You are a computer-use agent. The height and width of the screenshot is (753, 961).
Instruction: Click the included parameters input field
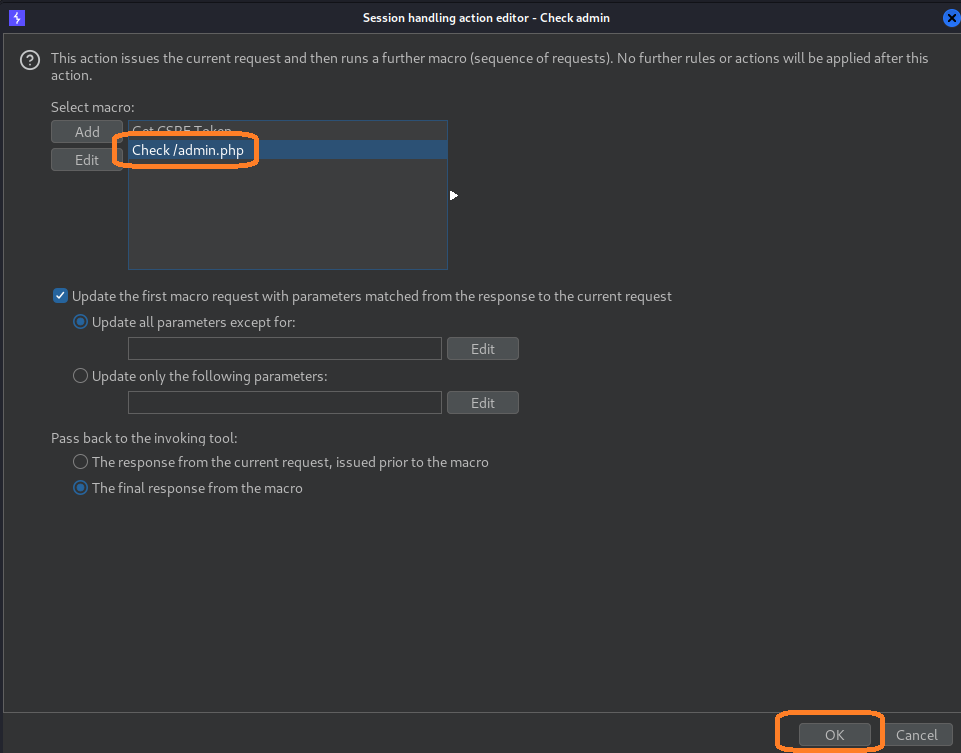coord(284,402)
